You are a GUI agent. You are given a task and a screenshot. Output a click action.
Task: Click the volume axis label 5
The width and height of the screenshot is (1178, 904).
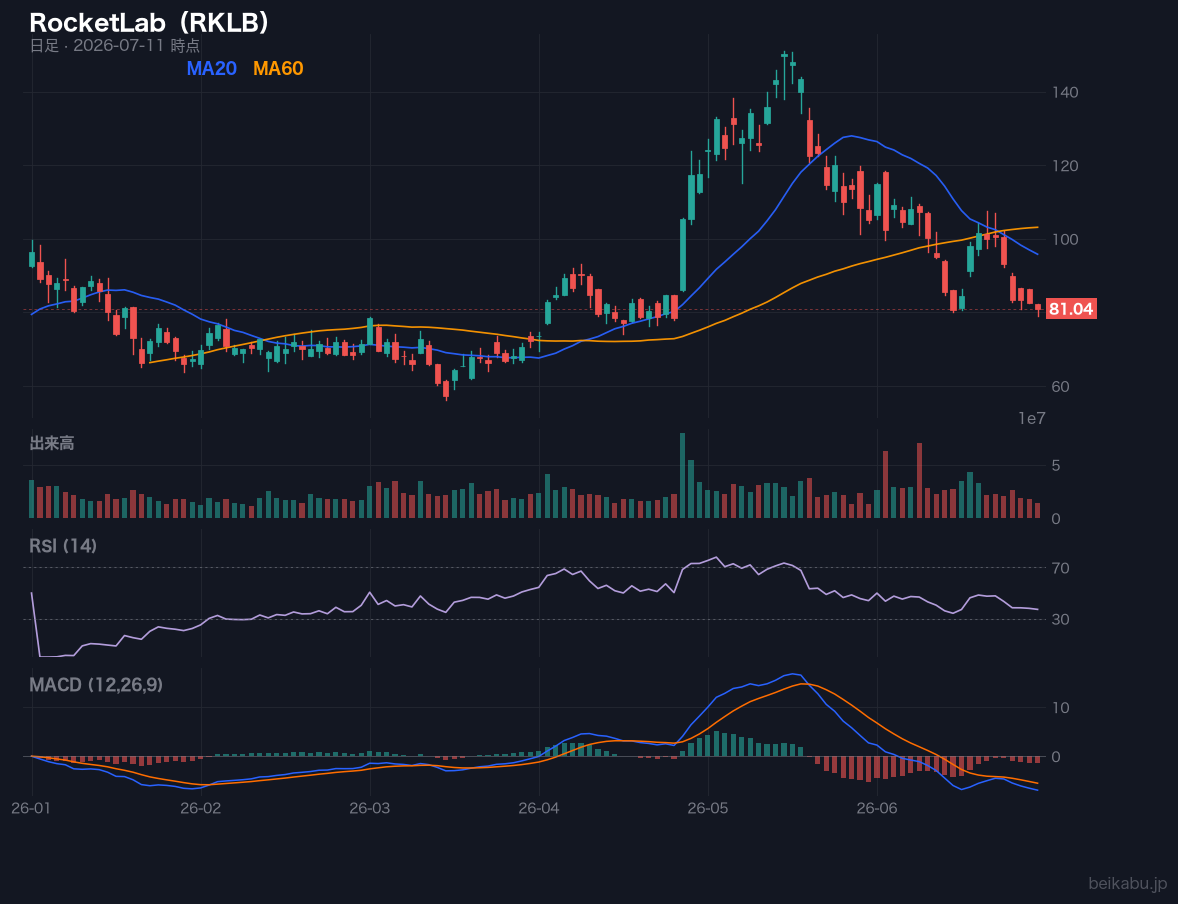1056,466
